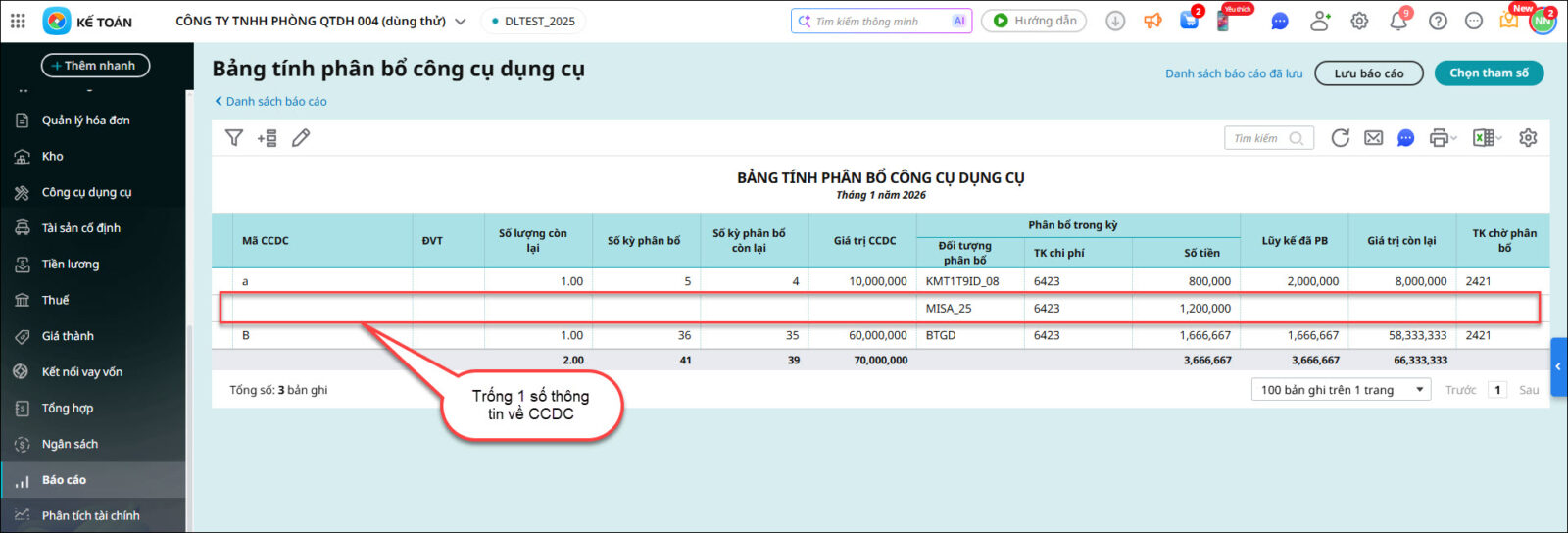The width and height of the screenshot is (1568, 533).
Task: Expand the Excel export dropdown
Action: click(1487, 138)
